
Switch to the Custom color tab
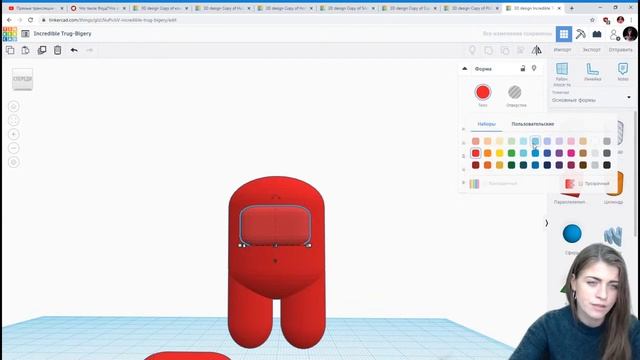[x=533, y=124]
